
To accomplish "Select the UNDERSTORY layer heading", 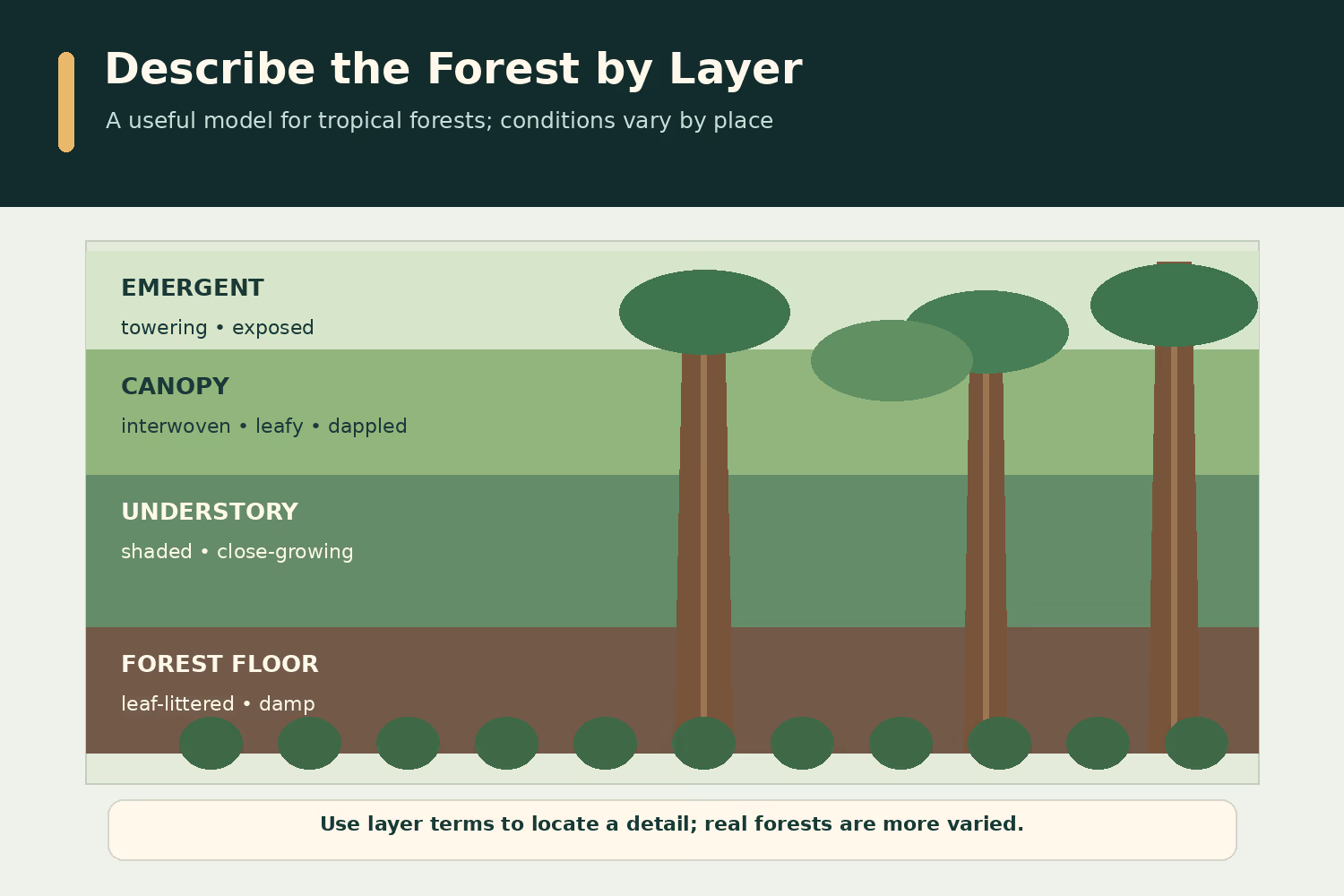I will point(210,512).
